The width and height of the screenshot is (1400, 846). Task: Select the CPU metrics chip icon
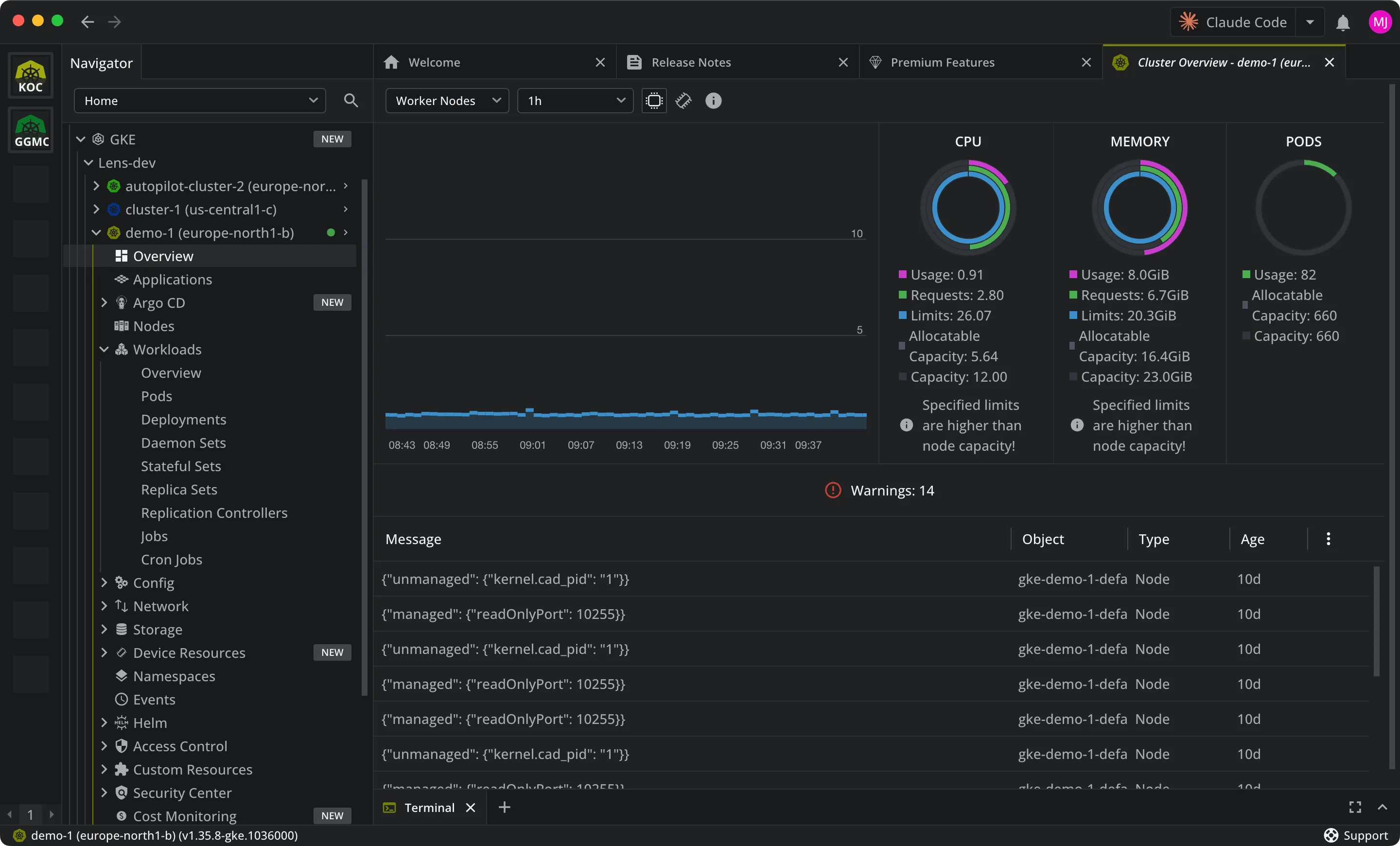(x=654, y=101)
